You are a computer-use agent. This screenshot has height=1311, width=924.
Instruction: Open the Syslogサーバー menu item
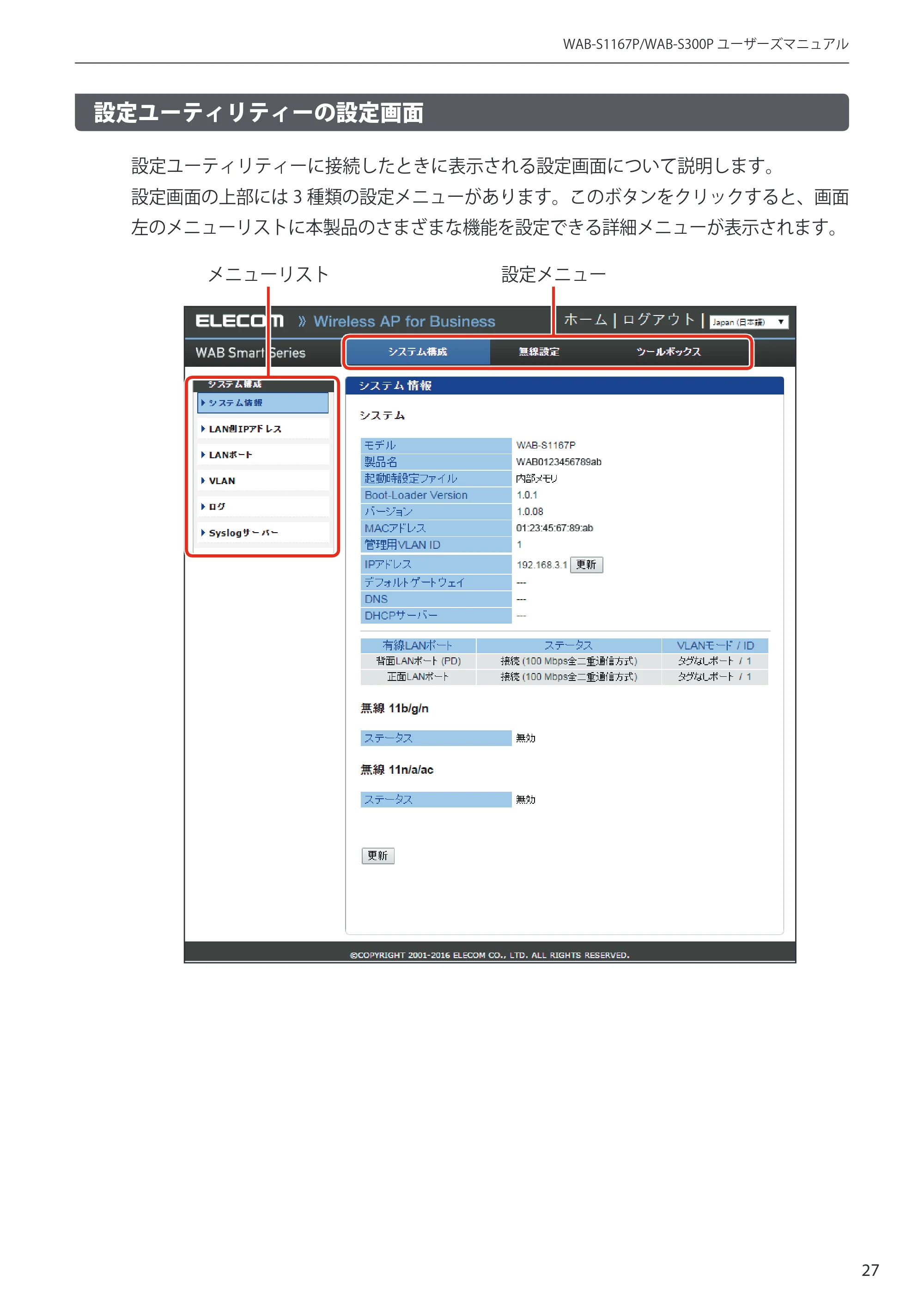pos(263,533)
